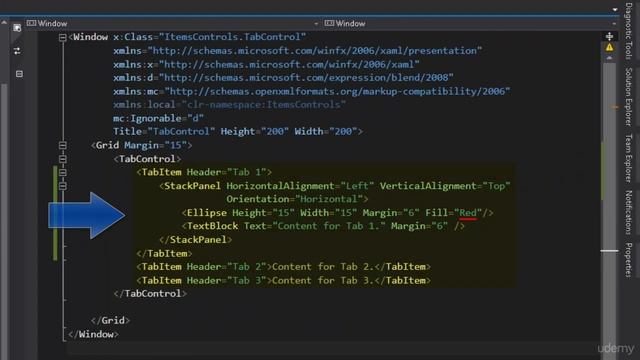The image size is (640, 360).
Task: Click the up arrow at far left edge
Action: 4,23
